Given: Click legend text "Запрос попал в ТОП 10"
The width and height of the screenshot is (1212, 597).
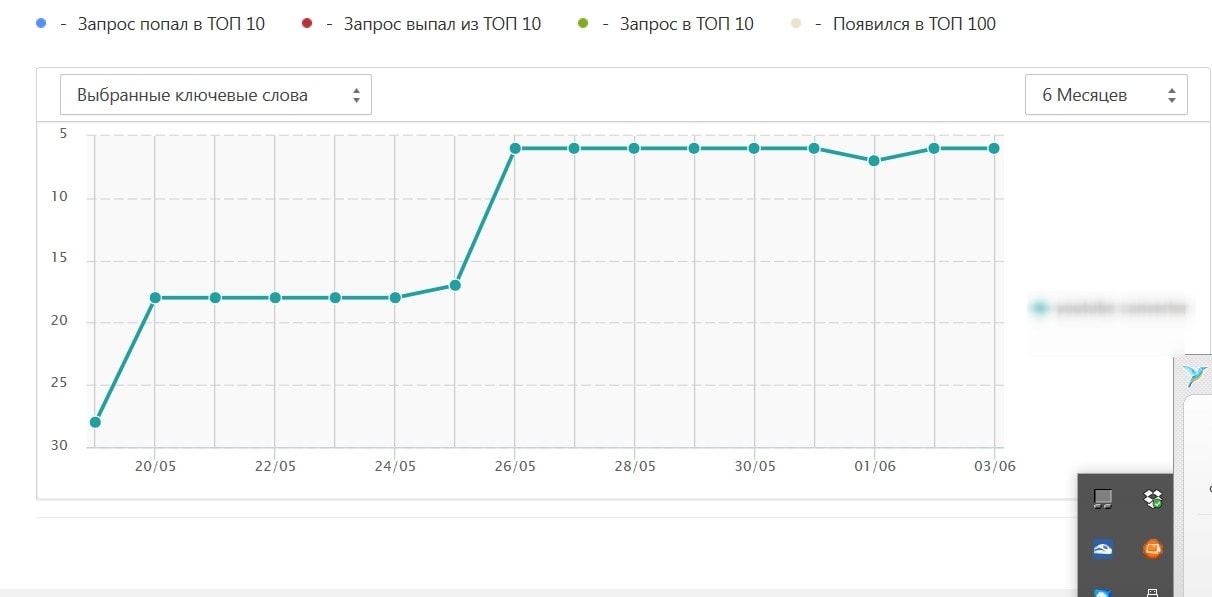Looking at the screenshot, I should [x=171, y=23].
